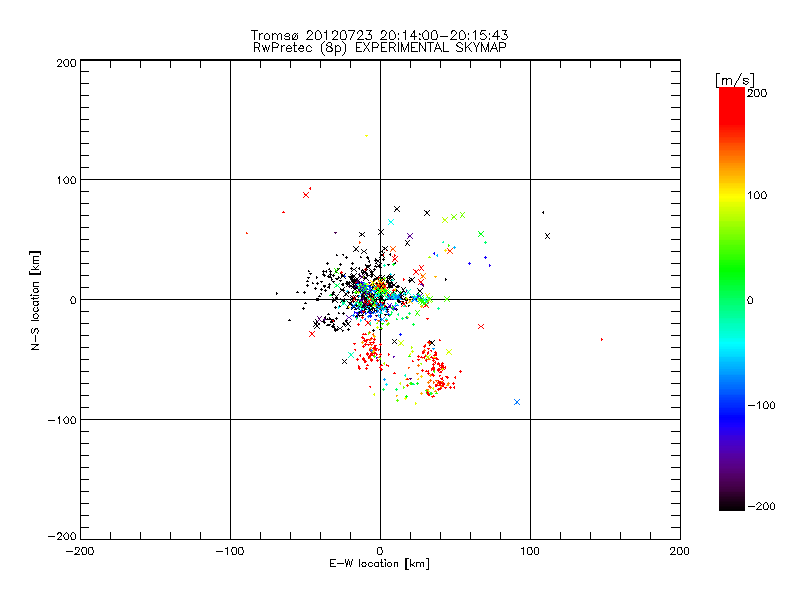Click the colorbar's '0' tick label
Viewport: 800px width, 600px height.
750,301
